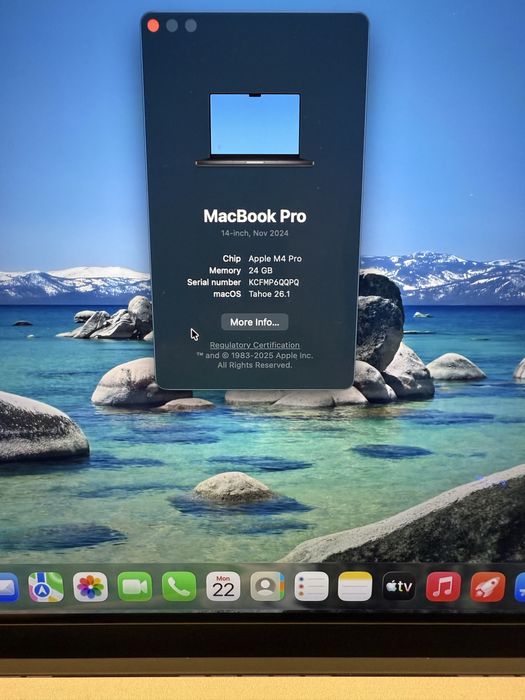
Task: Open the Mail app in Dock
Action: 8,587
